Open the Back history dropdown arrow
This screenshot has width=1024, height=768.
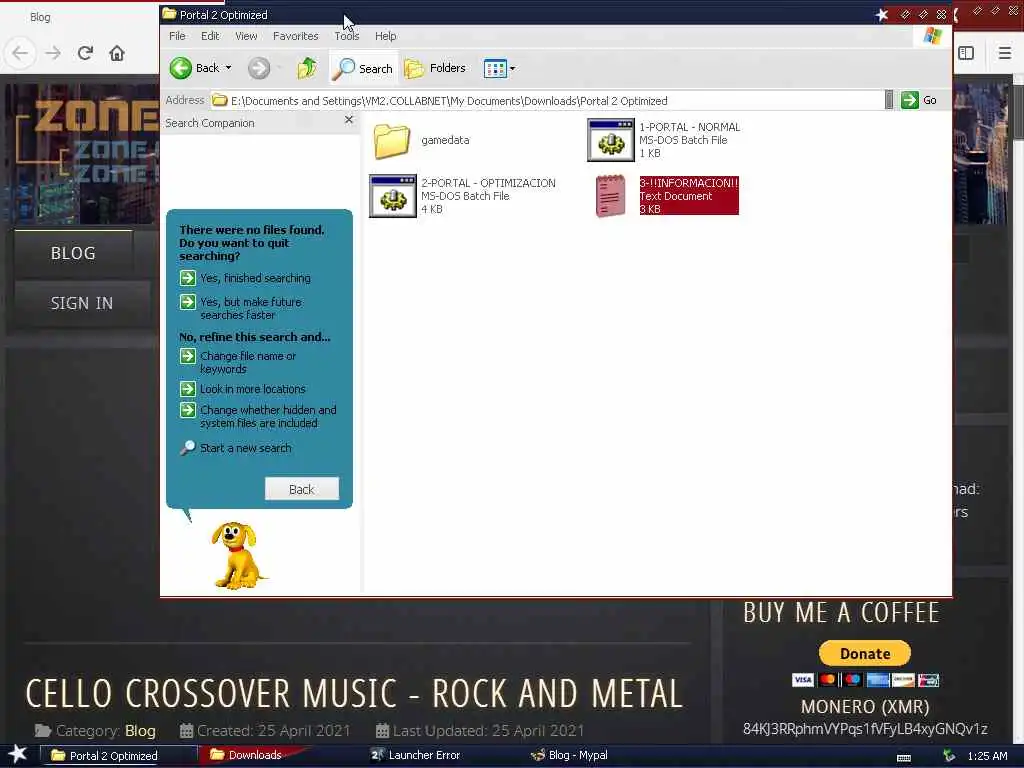(229, 68)
